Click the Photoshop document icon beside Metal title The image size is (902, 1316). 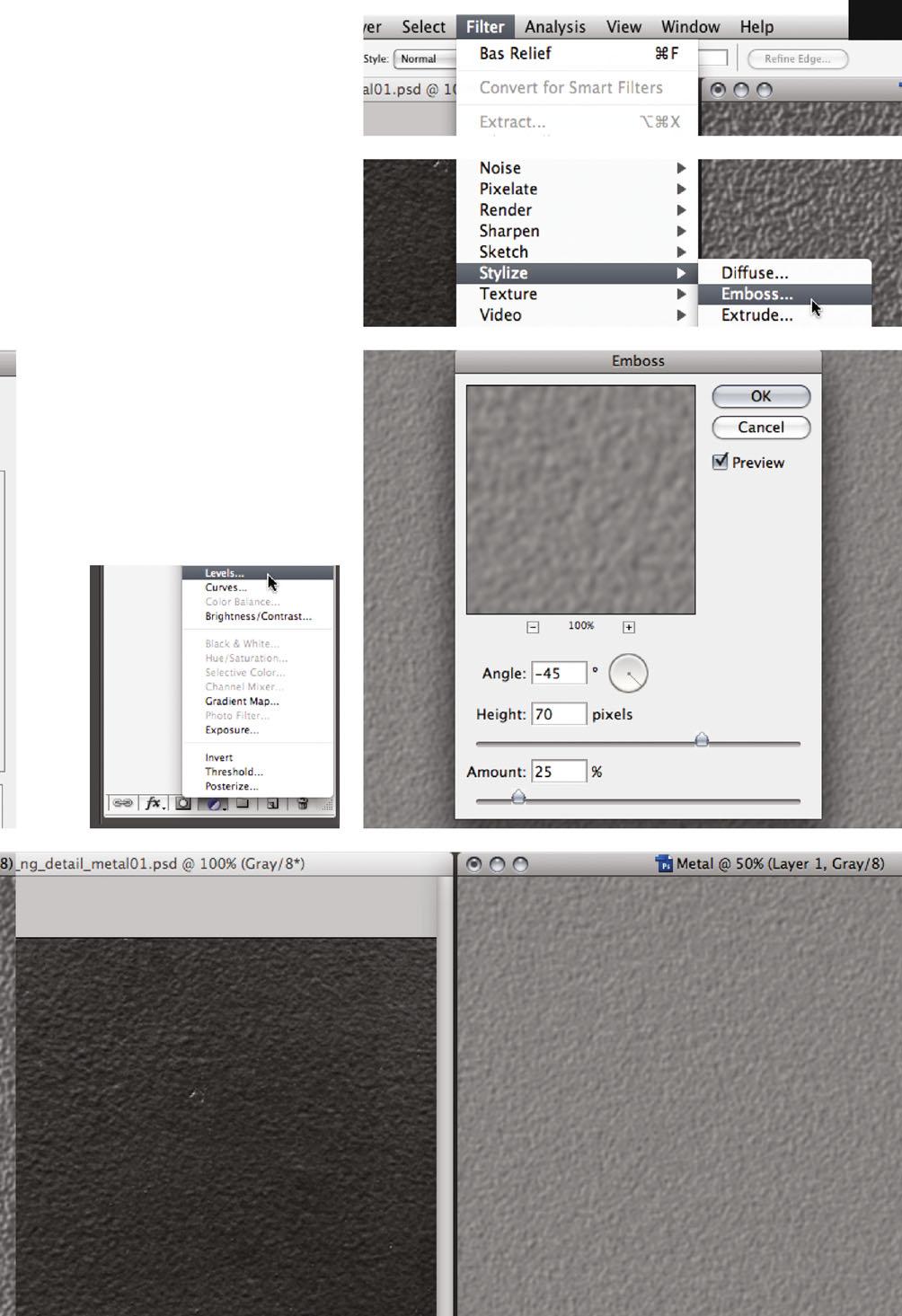pyautogui.click(x=665, y=864)
